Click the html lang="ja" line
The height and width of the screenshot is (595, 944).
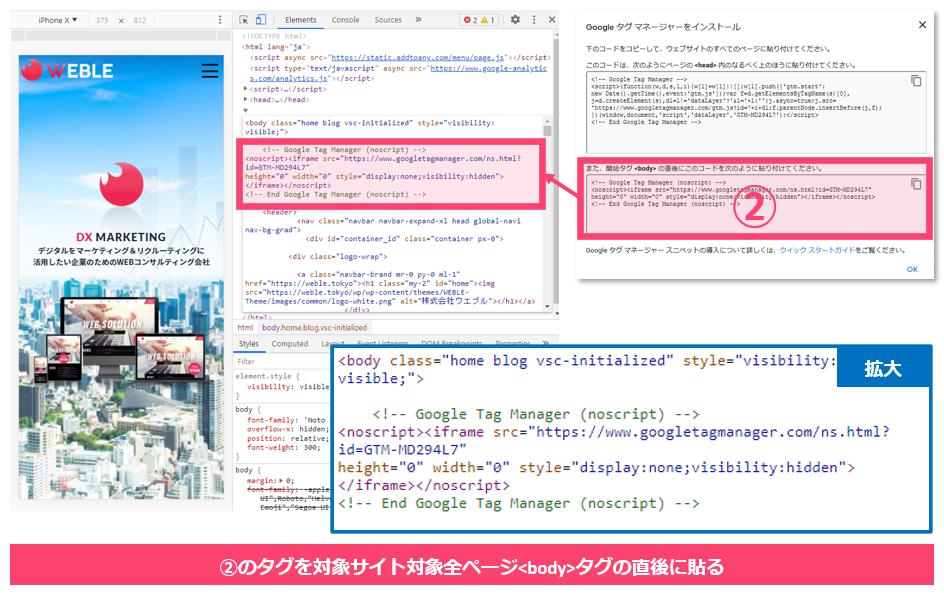click(x=276, y=46)
